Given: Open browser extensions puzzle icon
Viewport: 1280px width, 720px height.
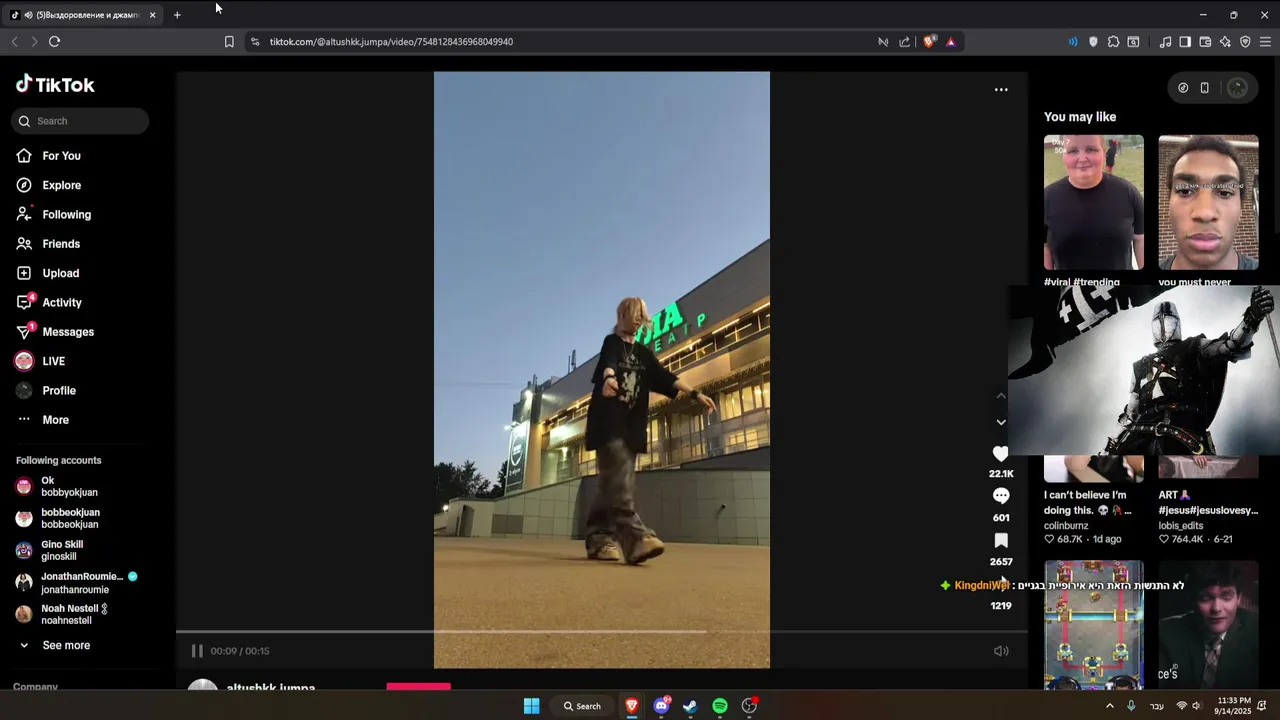Looking at the screenshot, I should 1113,42.
